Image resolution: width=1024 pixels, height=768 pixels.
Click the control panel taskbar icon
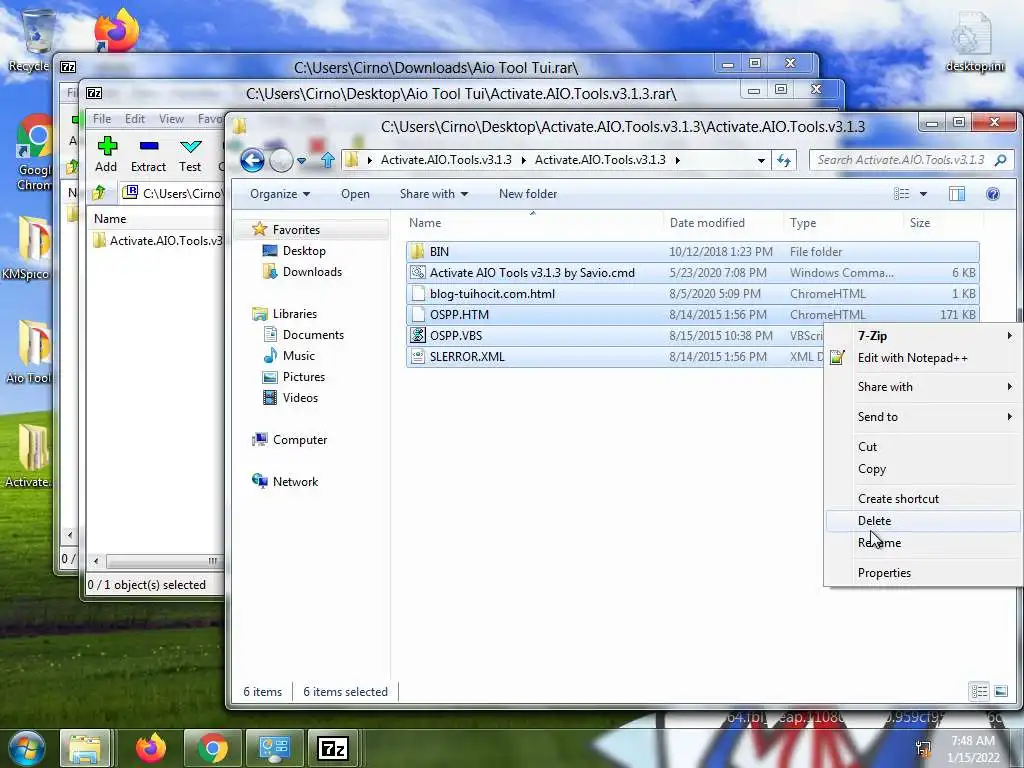274,748
